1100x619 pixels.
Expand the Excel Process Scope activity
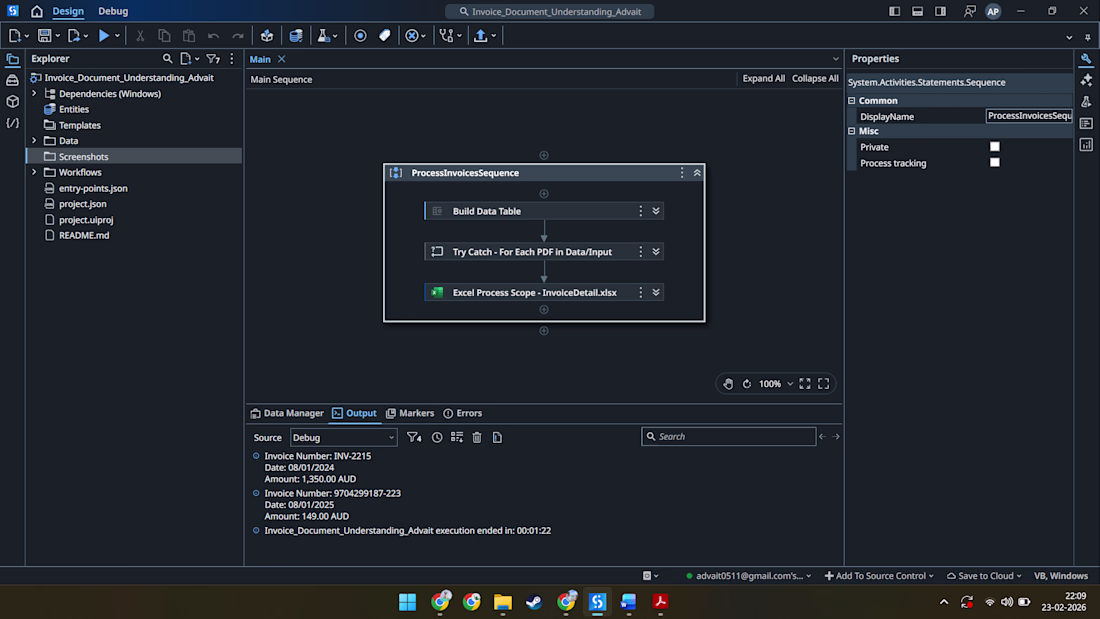pos(656,293)
